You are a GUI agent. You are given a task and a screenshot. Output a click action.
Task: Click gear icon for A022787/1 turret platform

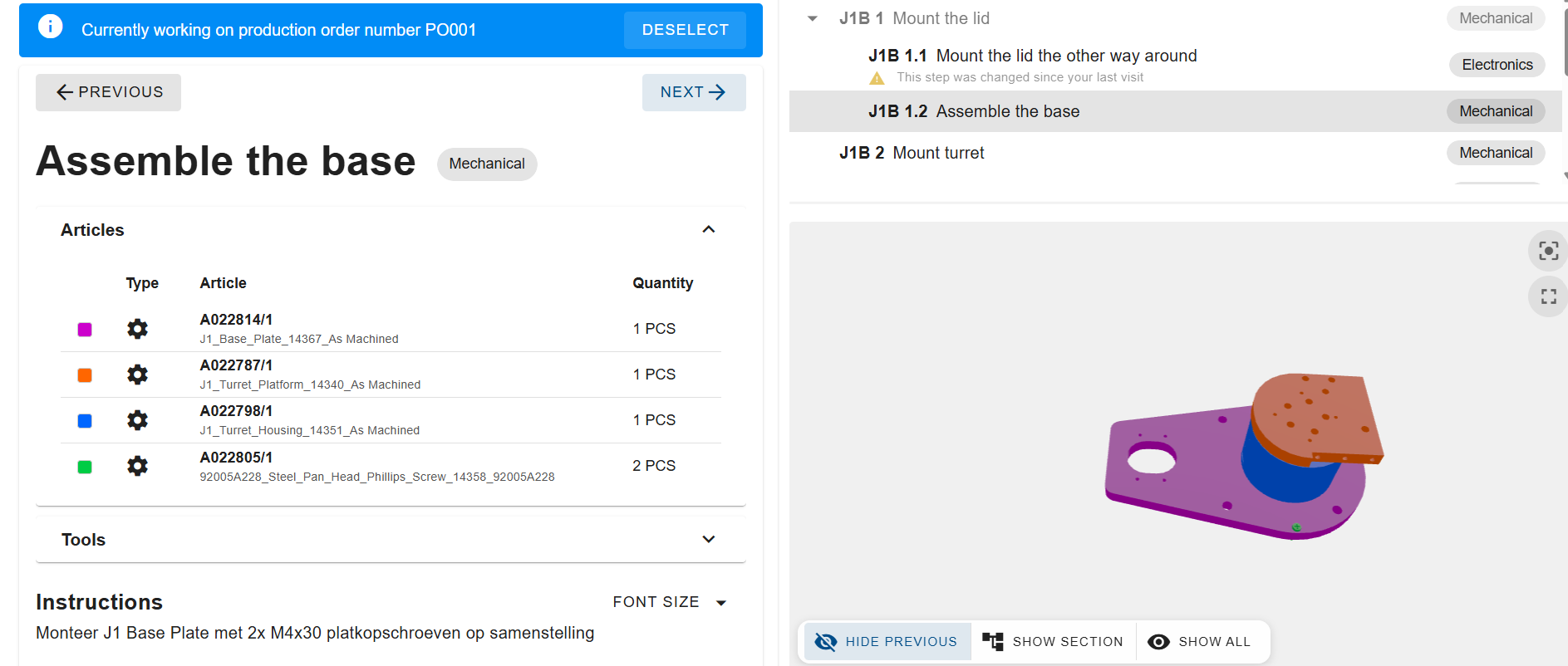[137, 375]
